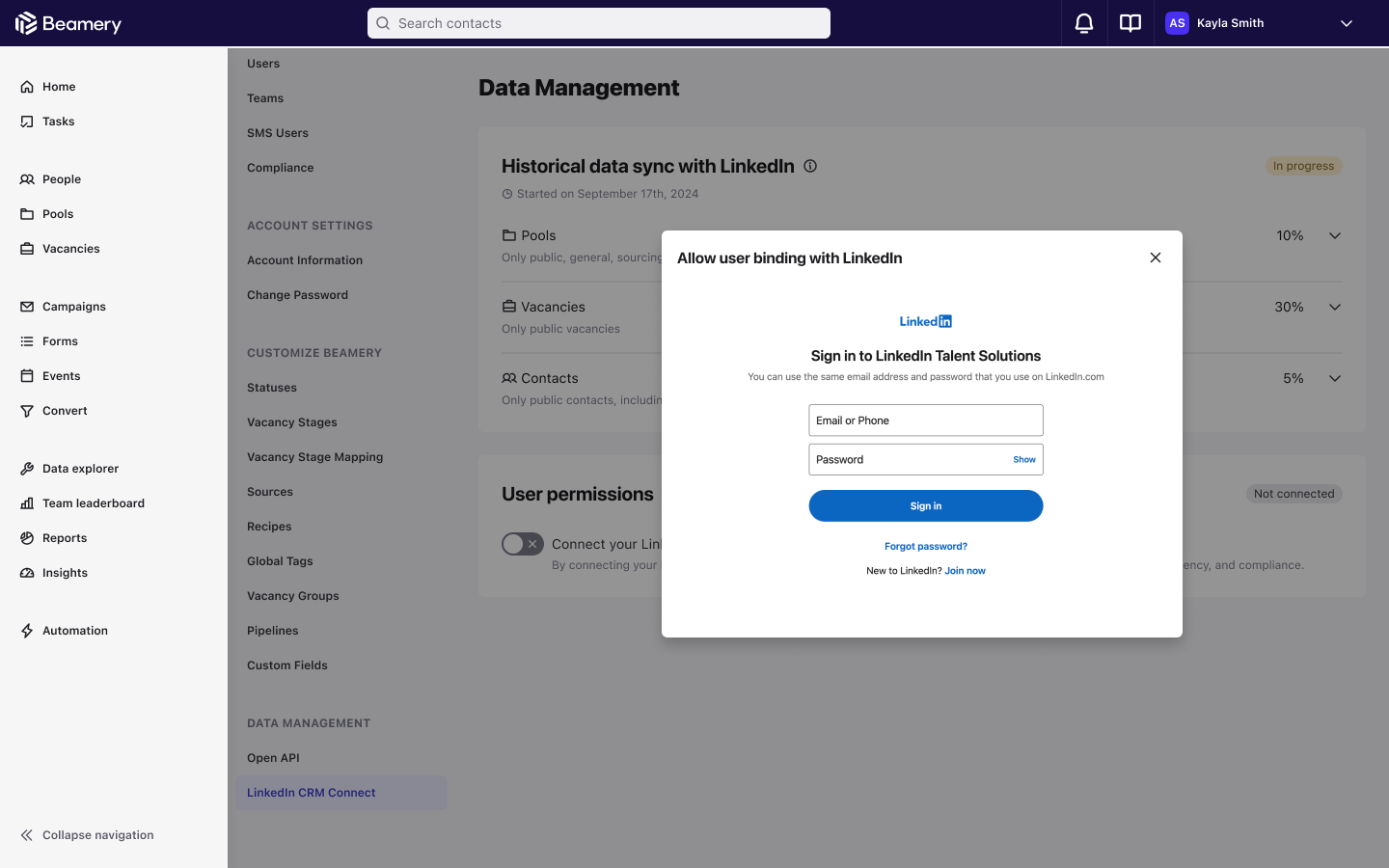1389x868 pixels.
Task: Expand the Pools sync row chevron
Action: 1335,235
